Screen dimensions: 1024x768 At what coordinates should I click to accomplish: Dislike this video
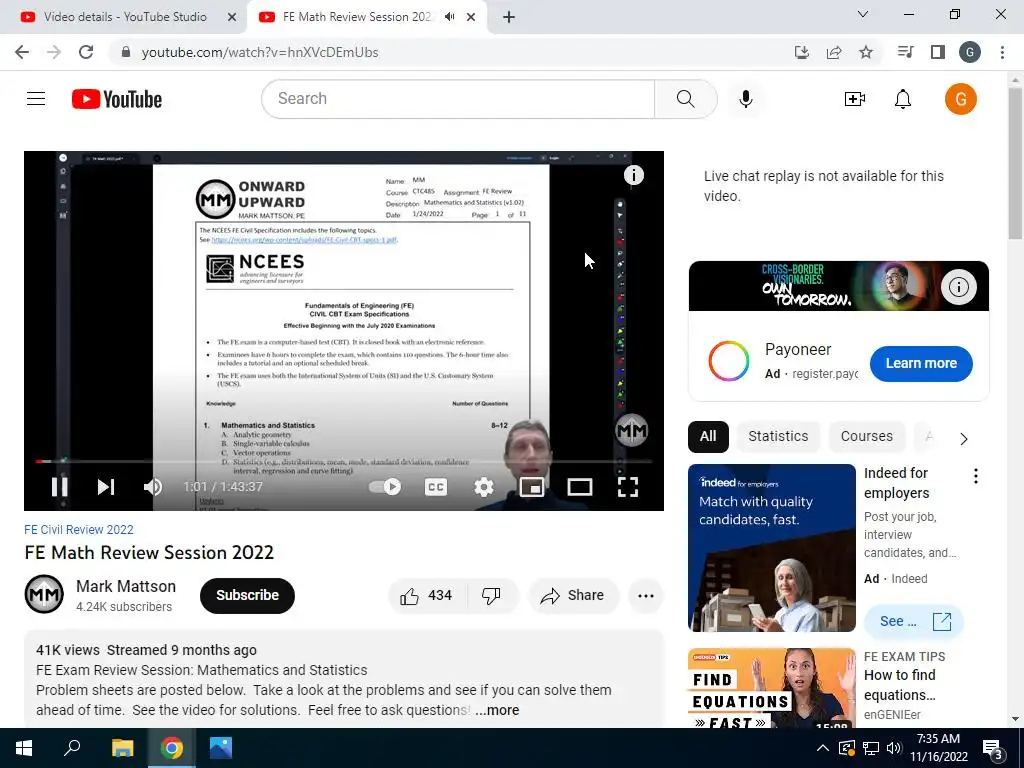pos(491,596)
